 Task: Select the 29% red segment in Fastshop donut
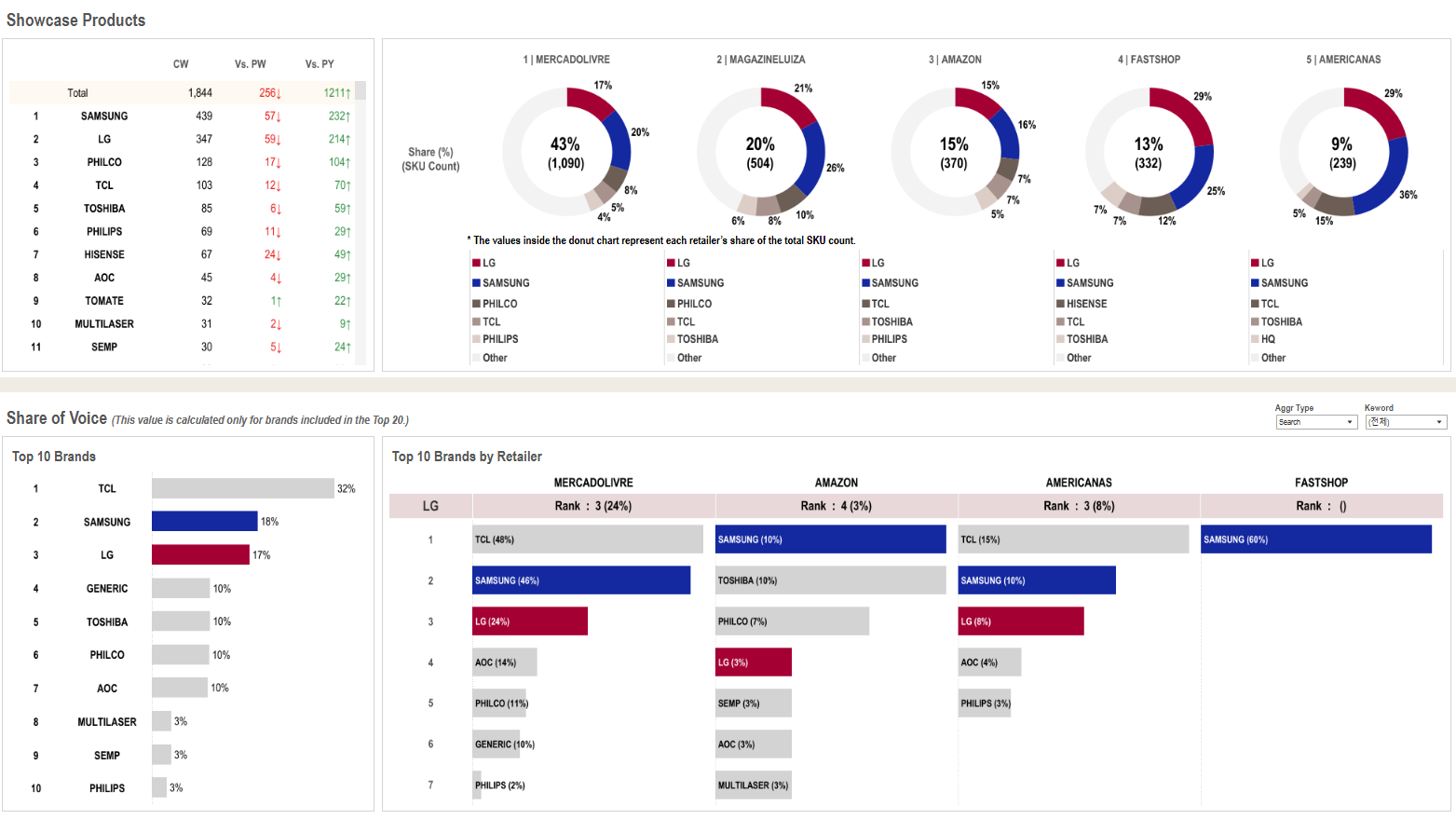tap(1185, 111)
